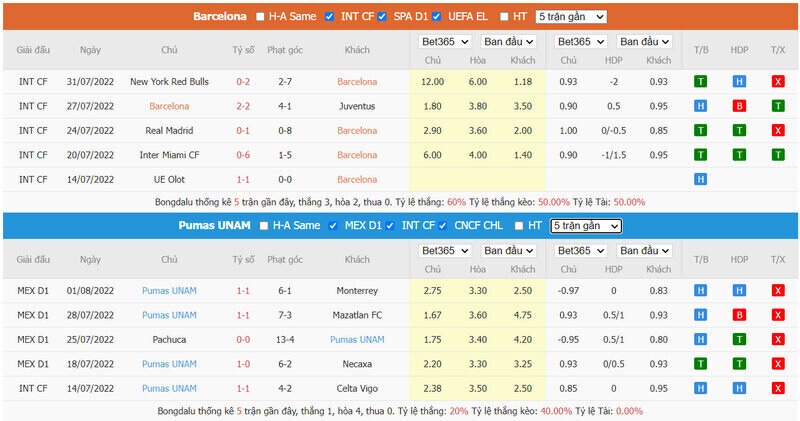The width and height of the screenshot is (800, 421).
Task: Click 12.00 home odds in New York Red Bulls row
Action: tap(433, 82)
